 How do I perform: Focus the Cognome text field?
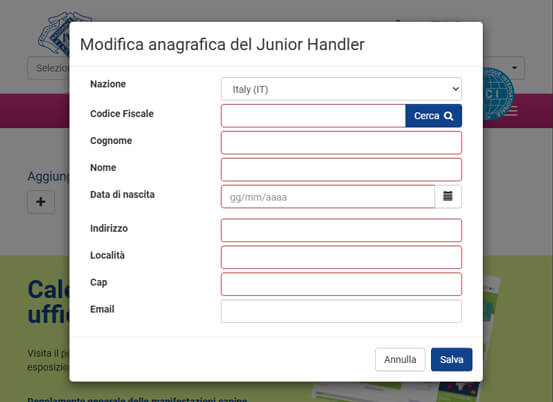coord(341,142)
